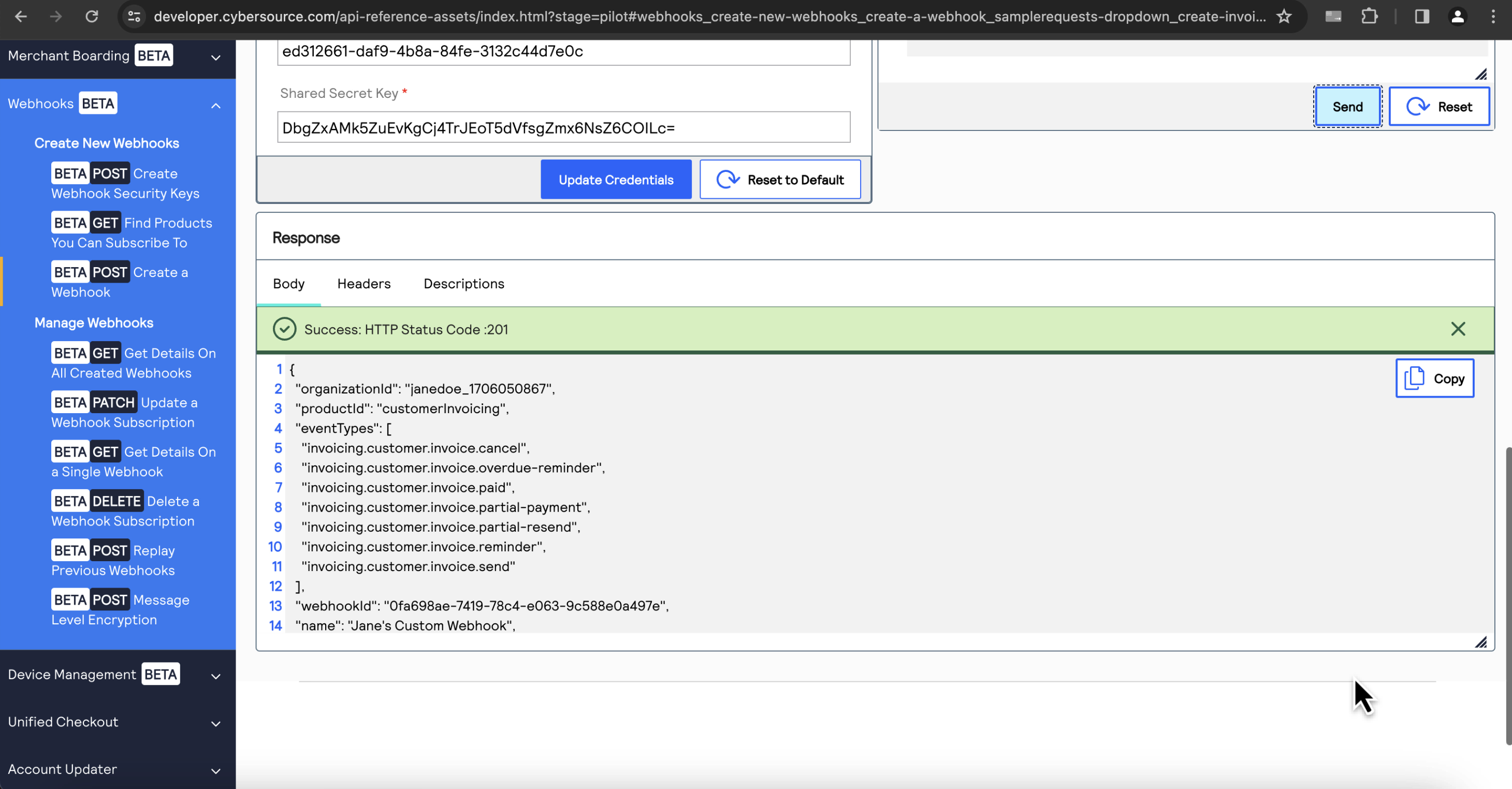Click the Update Credentials button
The image size is (1512, 789).
click(616, 180)
